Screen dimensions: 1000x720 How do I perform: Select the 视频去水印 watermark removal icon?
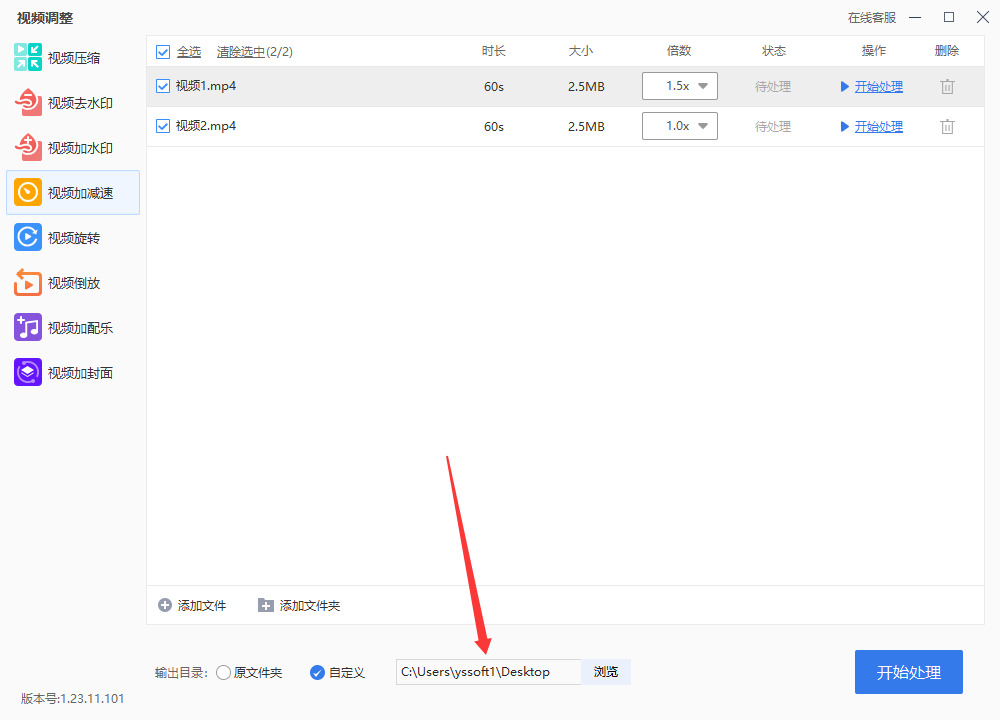click(28, 103)
